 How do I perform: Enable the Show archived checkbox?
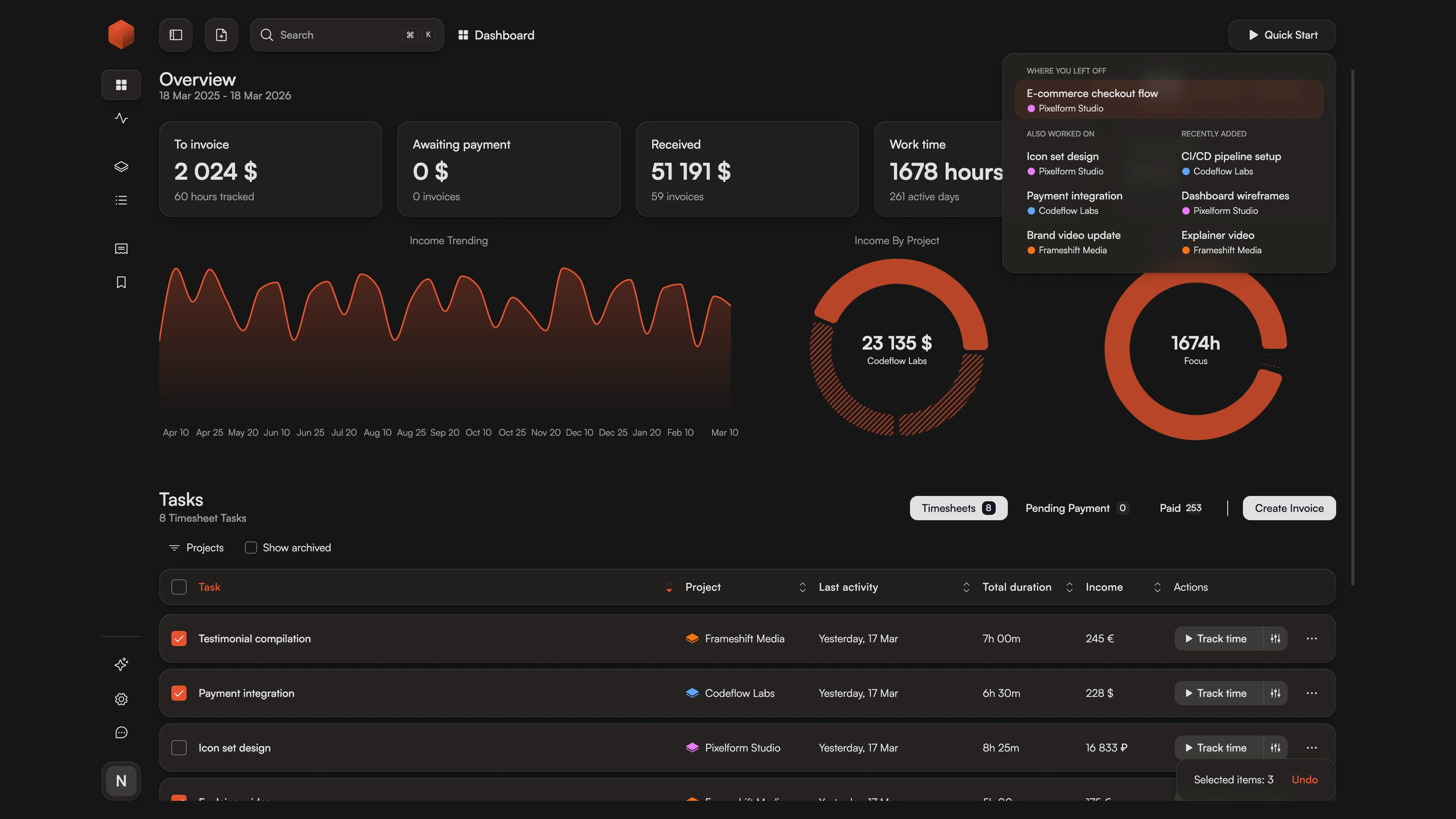point(250,547)
